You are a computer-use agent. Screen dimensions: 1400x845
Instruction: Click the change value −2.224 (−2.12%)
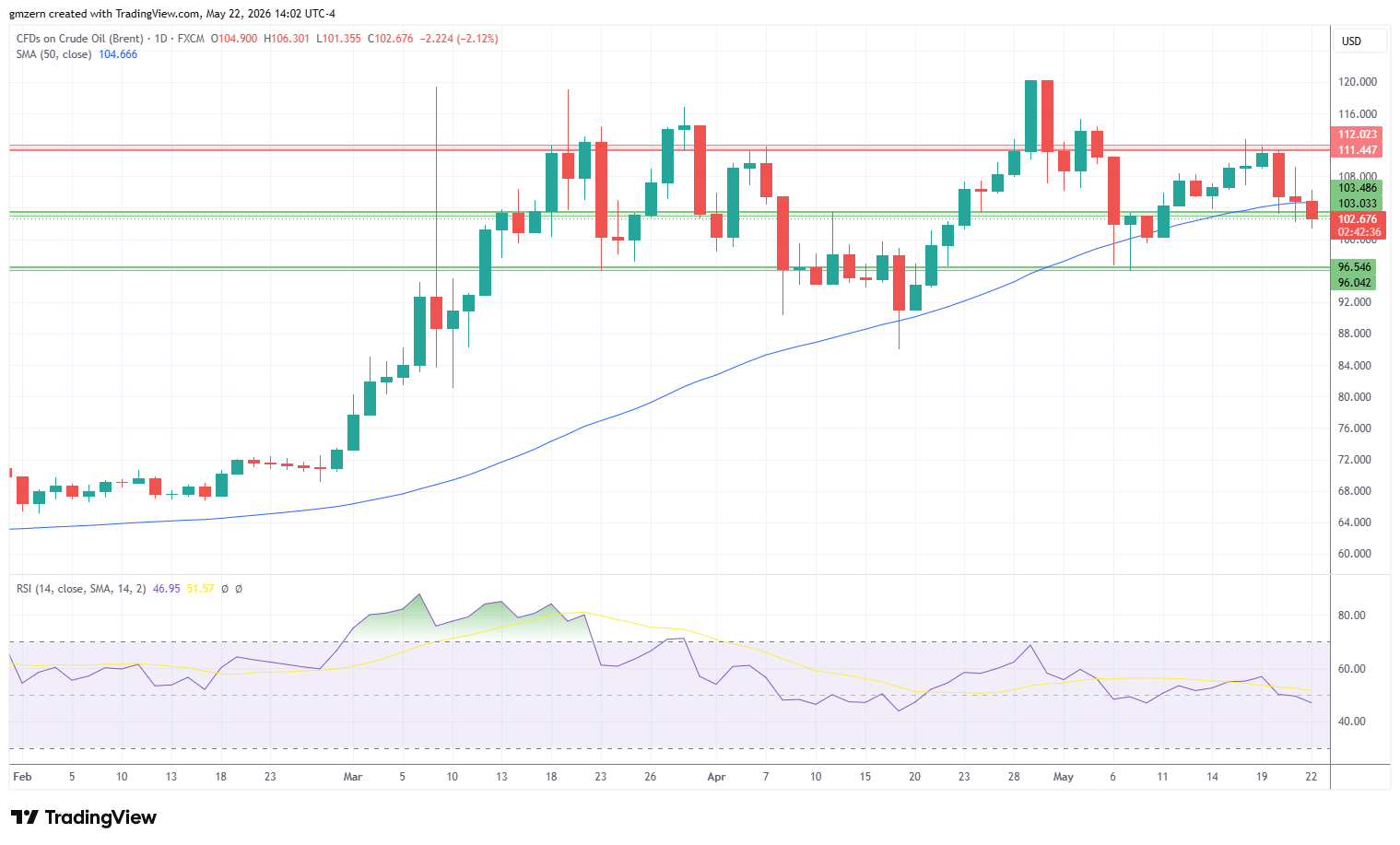click(459, 39)
